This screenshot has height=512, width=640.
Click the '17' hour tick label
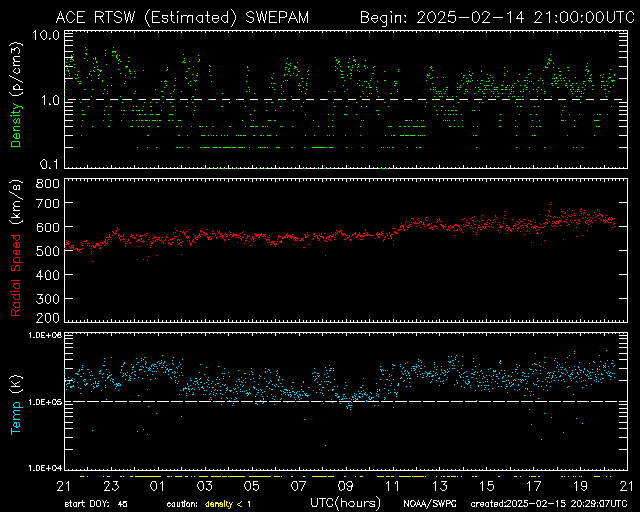[x=533, y=486]
